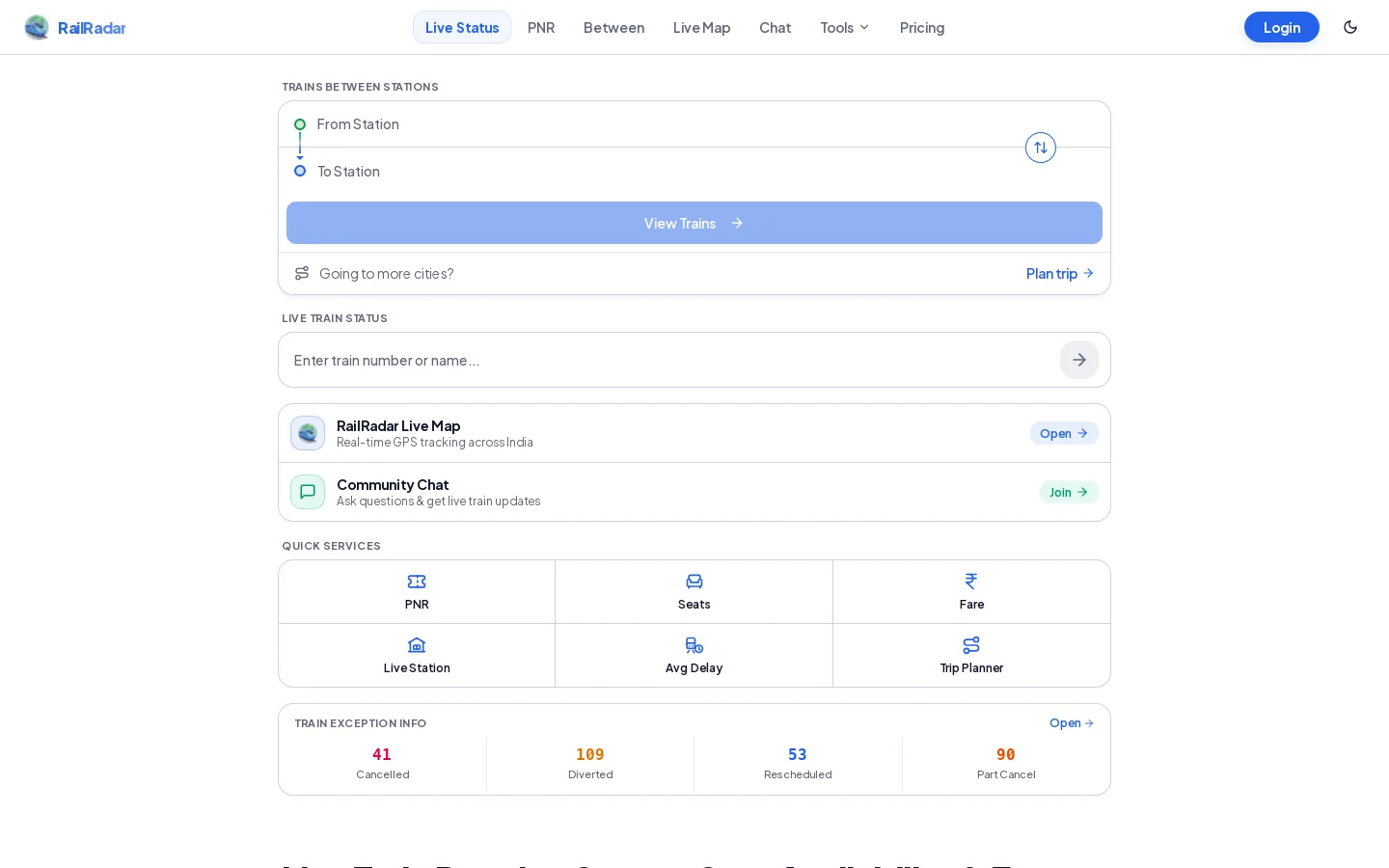The image size is (1389, 868).
Task: Click the Login button
Action: (1282, 27)
